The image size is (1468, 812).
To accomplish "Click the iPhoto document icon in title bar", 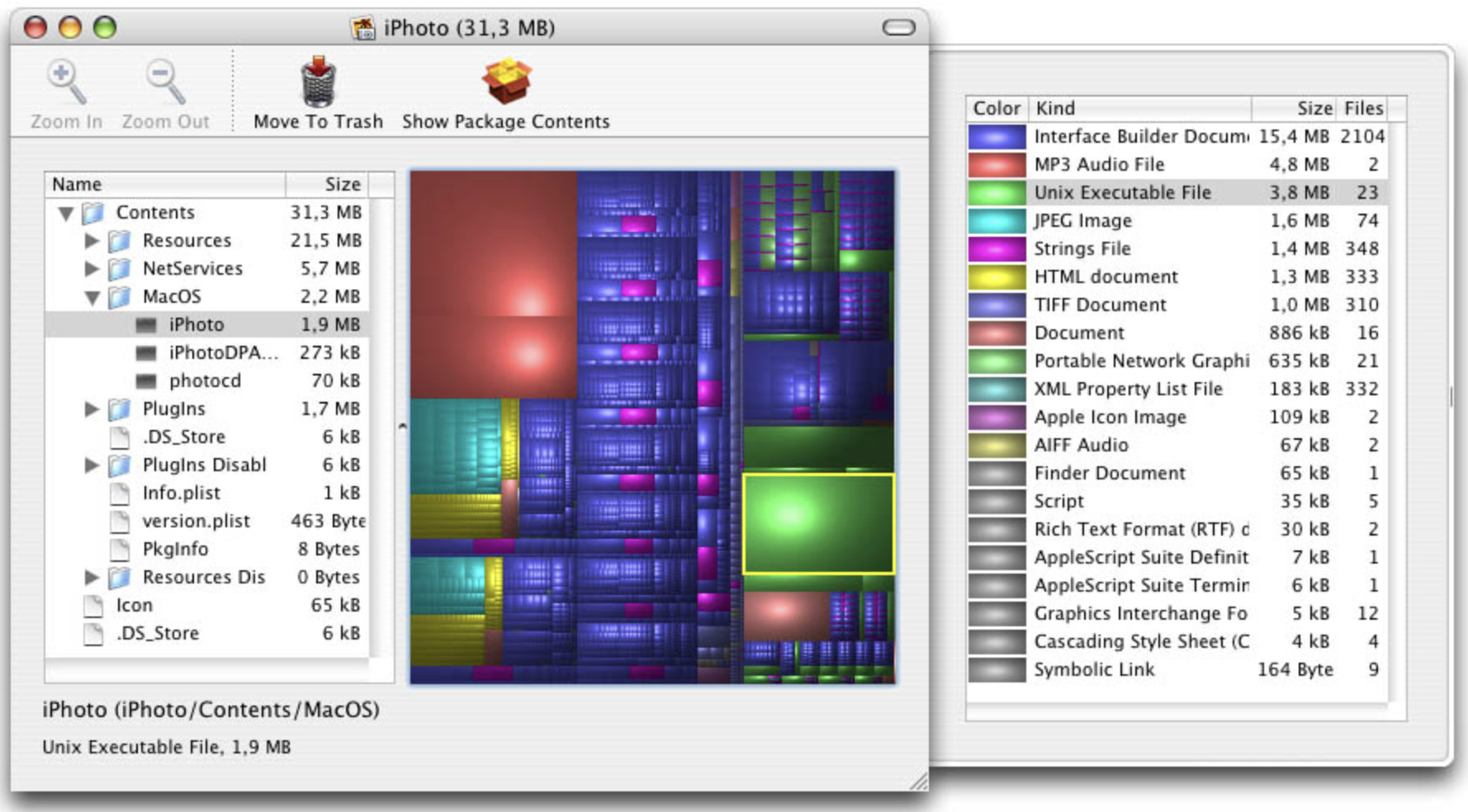I will pos(362,27).
